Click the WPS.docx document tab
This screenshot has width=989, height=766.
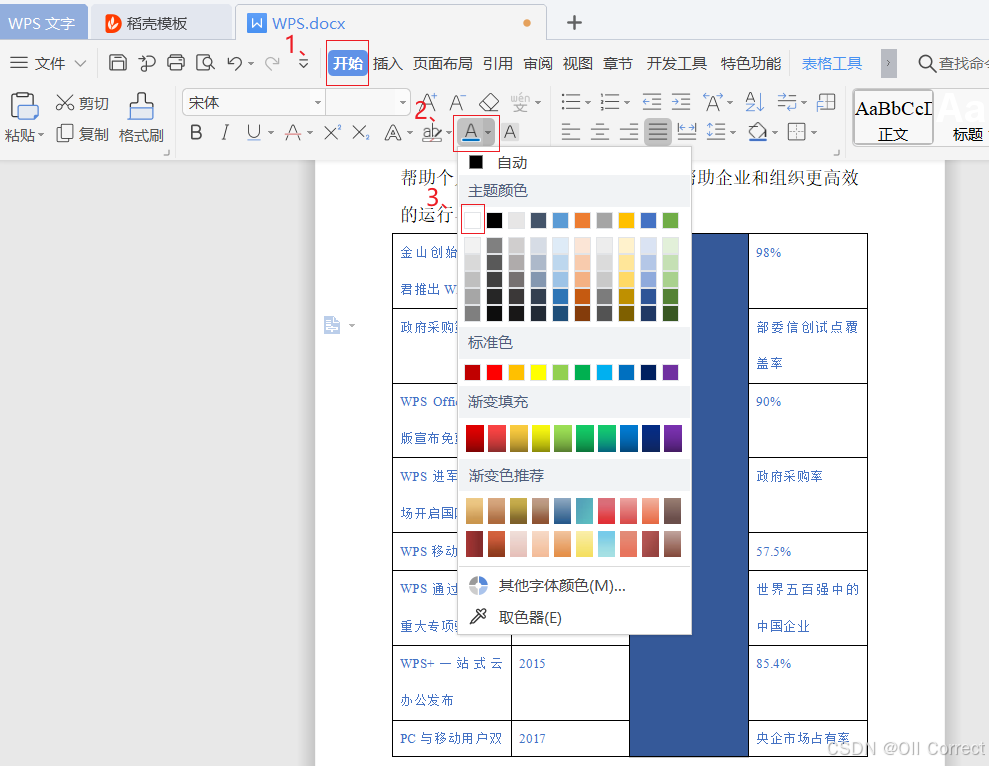(390, 23)
